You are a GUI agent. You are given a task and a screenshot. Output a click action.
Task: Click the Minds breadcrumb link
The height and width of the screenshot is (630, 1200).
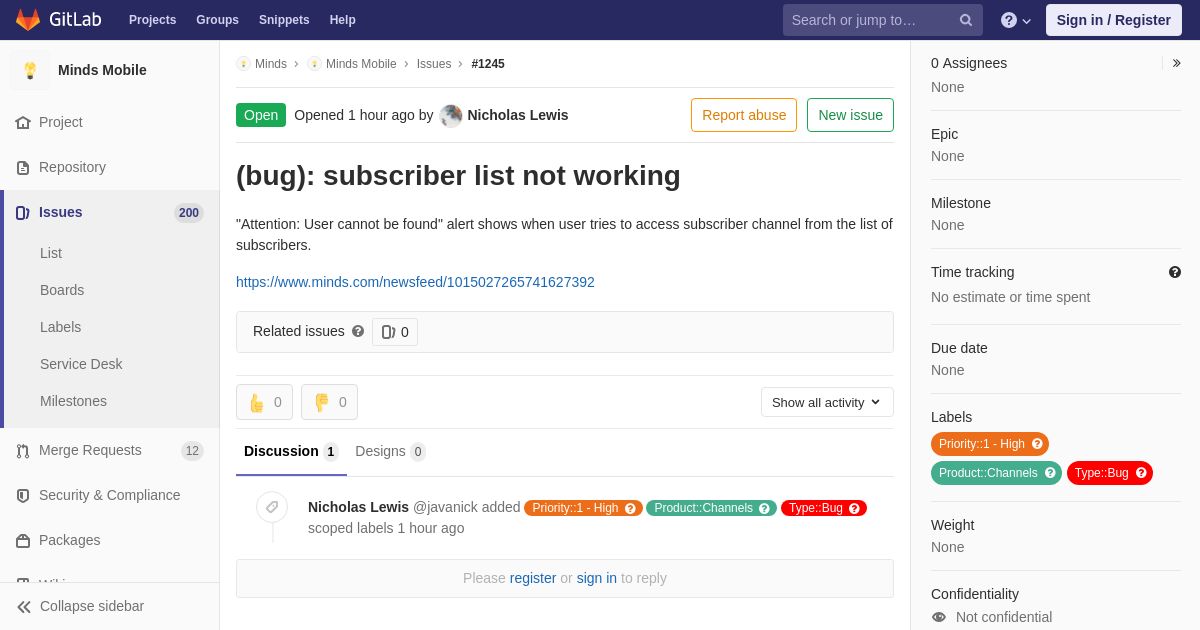point(271,64)
